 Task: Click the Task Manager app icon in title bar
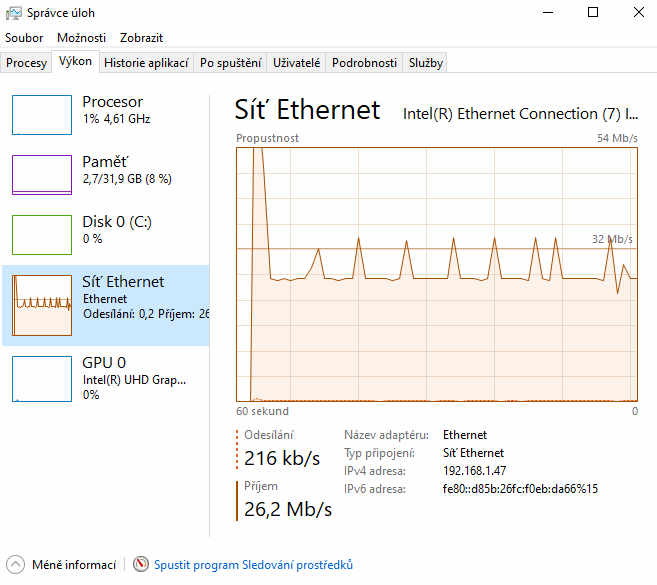tap(11, 13)
